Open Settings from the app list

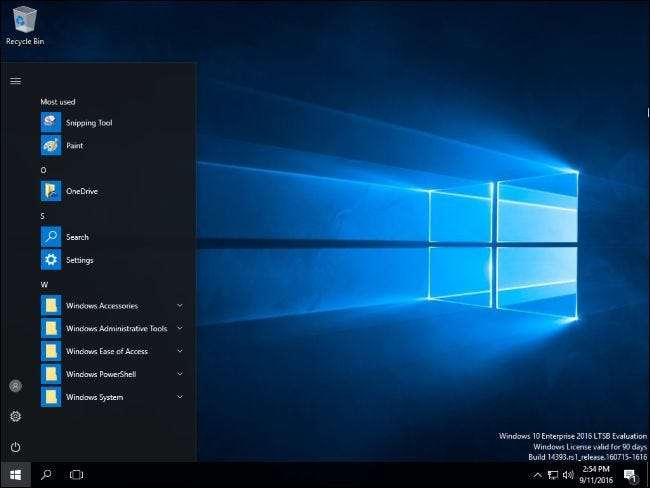coord(79,260)
